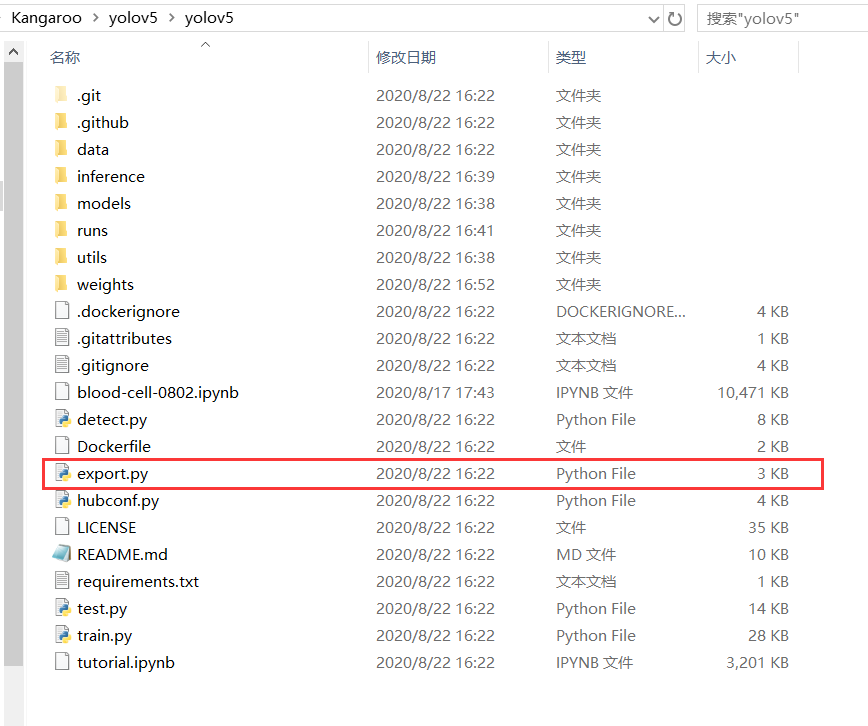Click the README.md file icon
The width and height of the screenshot is (868, 726).
tap(62, 554)
